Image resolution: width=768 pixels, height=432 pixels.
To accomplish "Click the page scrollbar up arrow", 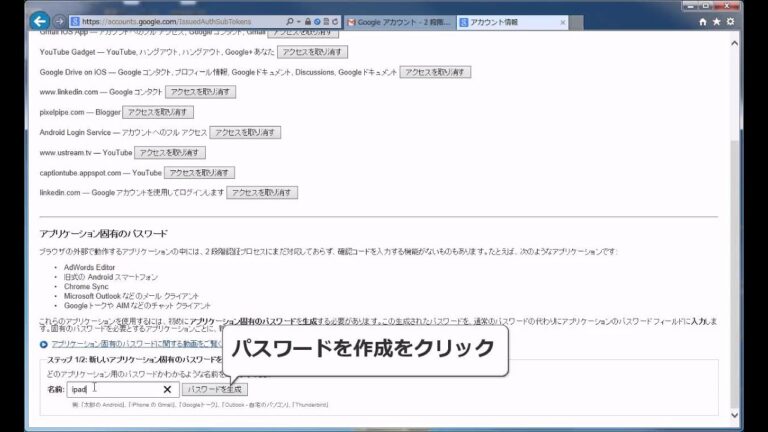I will coord(734,44).
